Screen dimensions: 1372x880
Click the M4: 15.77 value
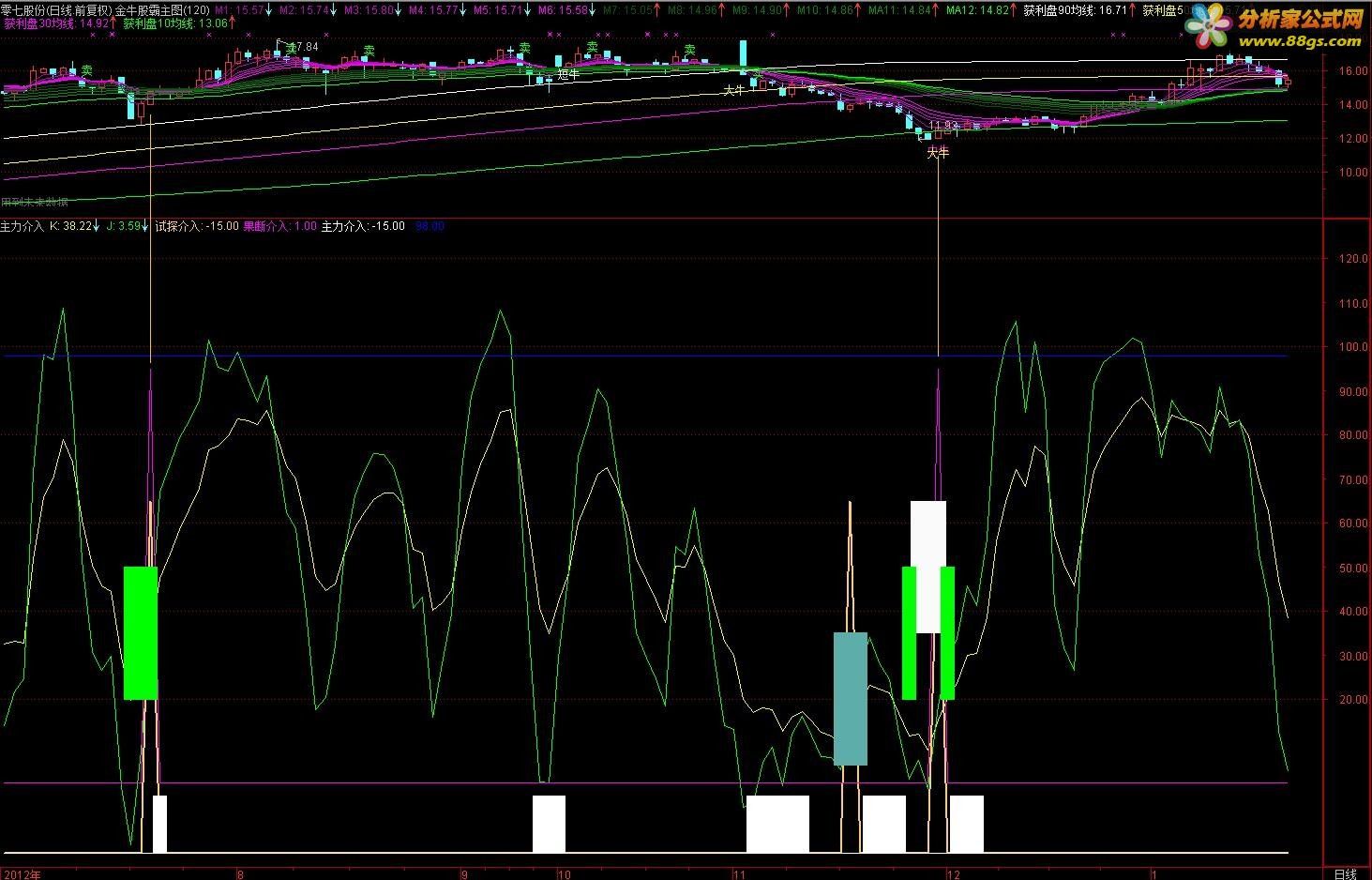click(x=433, y=9)
